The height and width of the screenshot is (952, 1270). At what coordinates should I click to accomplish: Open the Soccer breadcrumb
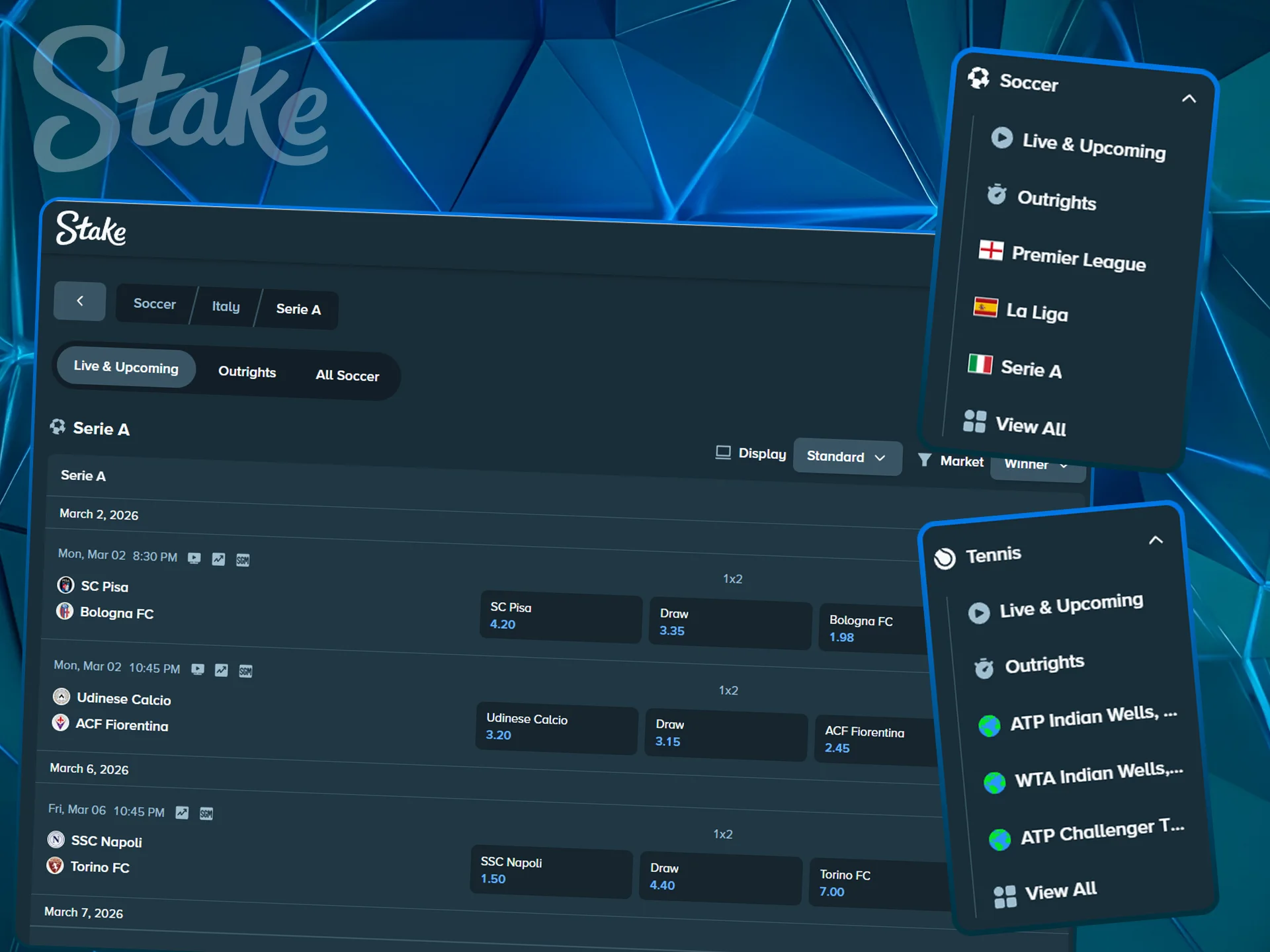pos(155,304)
